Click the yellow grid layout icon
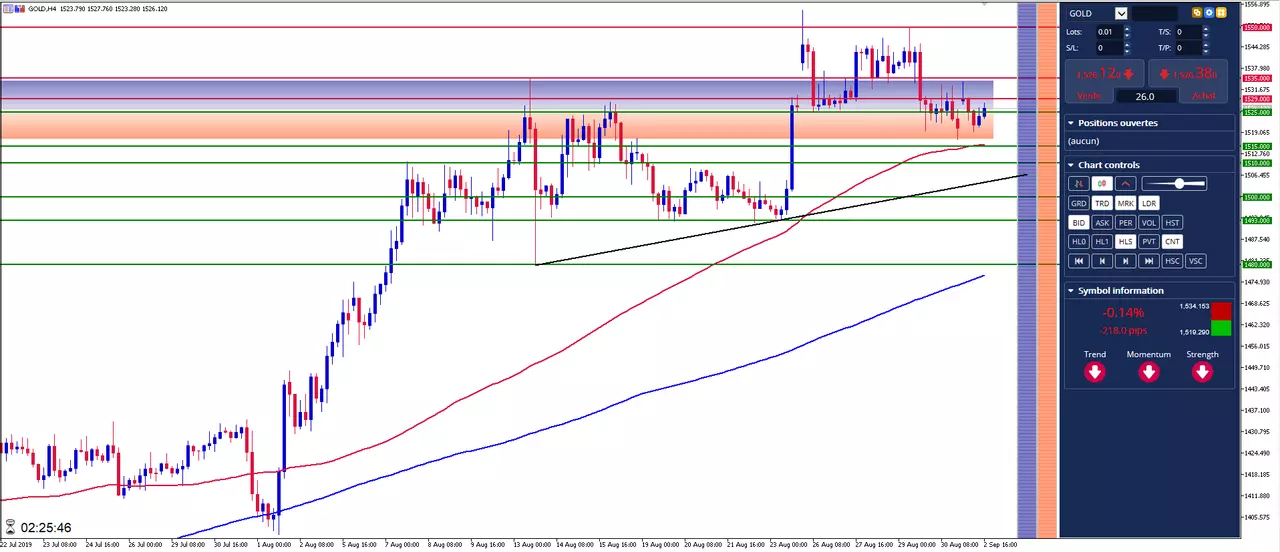This screenshot has height=552, width=1280. [1221, 12]
